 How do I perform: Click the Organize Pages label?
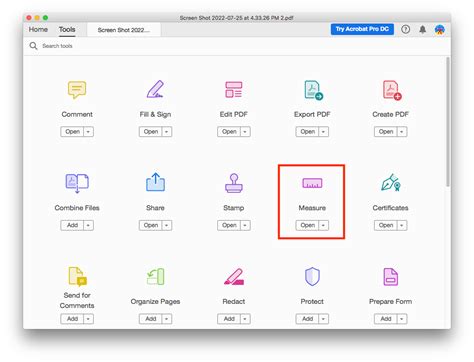tap(155, 302)
